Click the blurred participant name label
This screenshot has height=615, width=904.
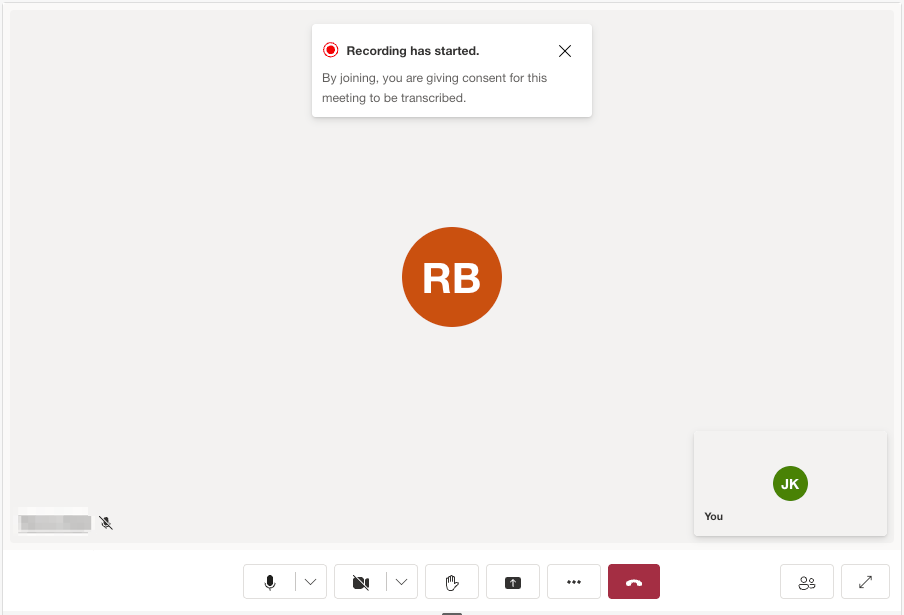(54, 522)
